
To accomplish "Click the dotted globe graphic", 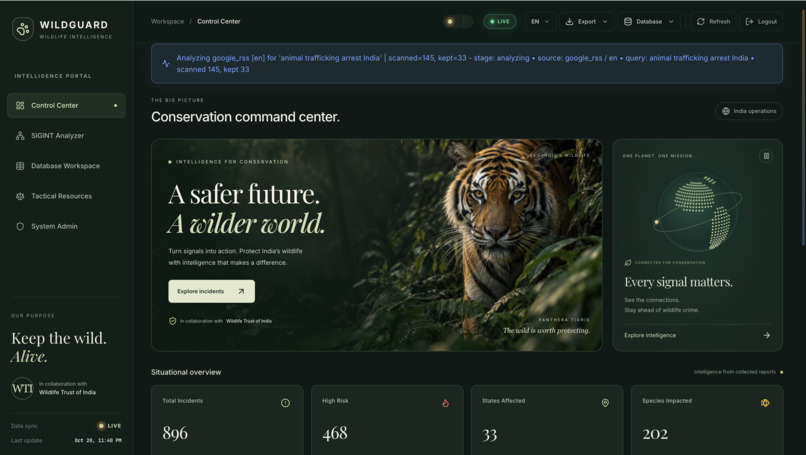I will [x=697, y=212].
